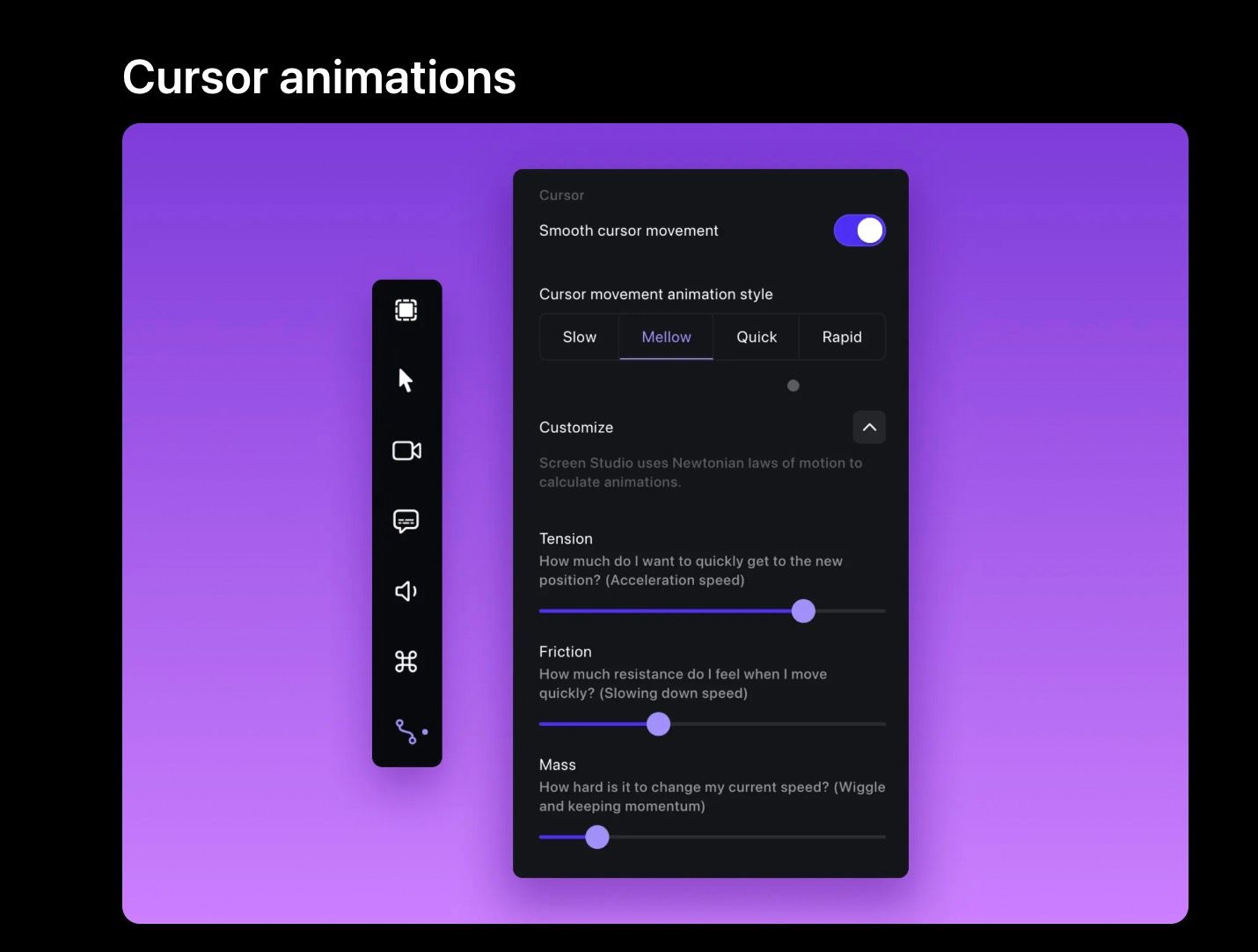
Task: Click the Friction slider handle
Action: coord(658,724)
